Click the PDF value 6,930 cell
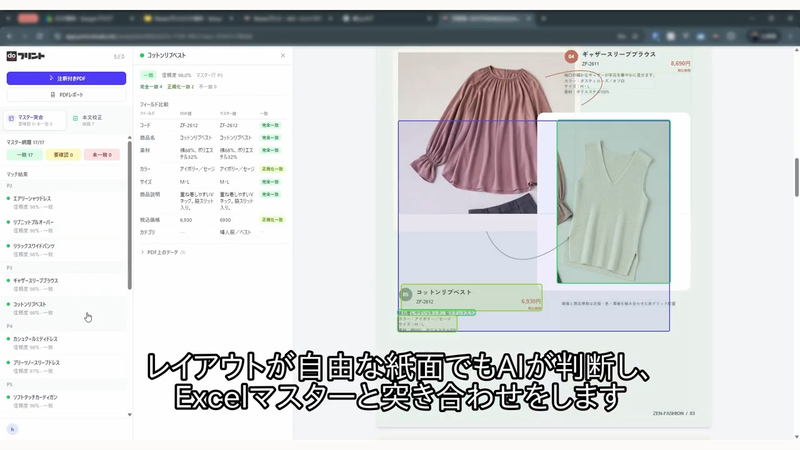The height and width of the screenshot is (450, 800). point(186,220)
